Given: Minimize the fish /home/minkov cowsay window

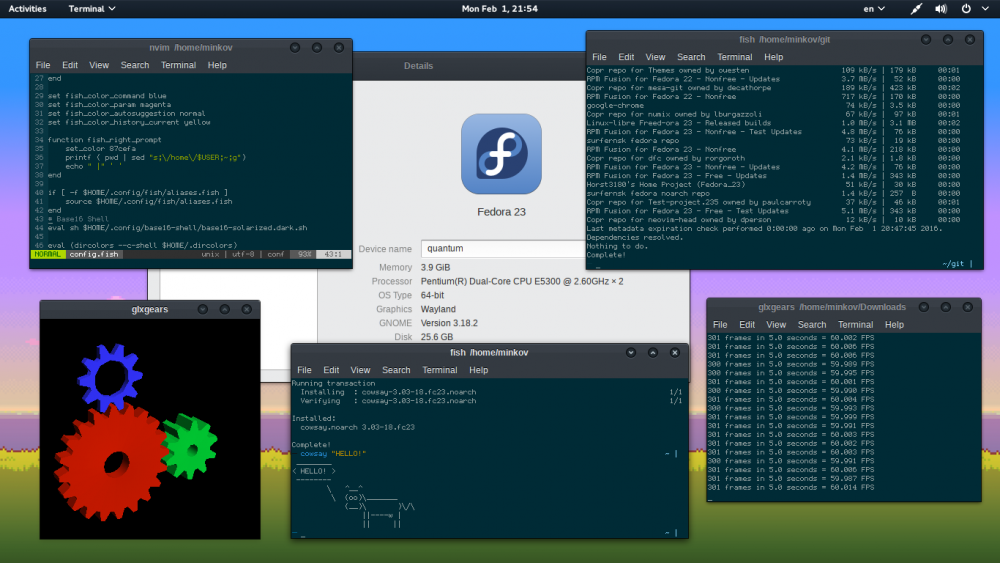Looking at the screenshot, I should pyautogui.click(x=631, y=353).
